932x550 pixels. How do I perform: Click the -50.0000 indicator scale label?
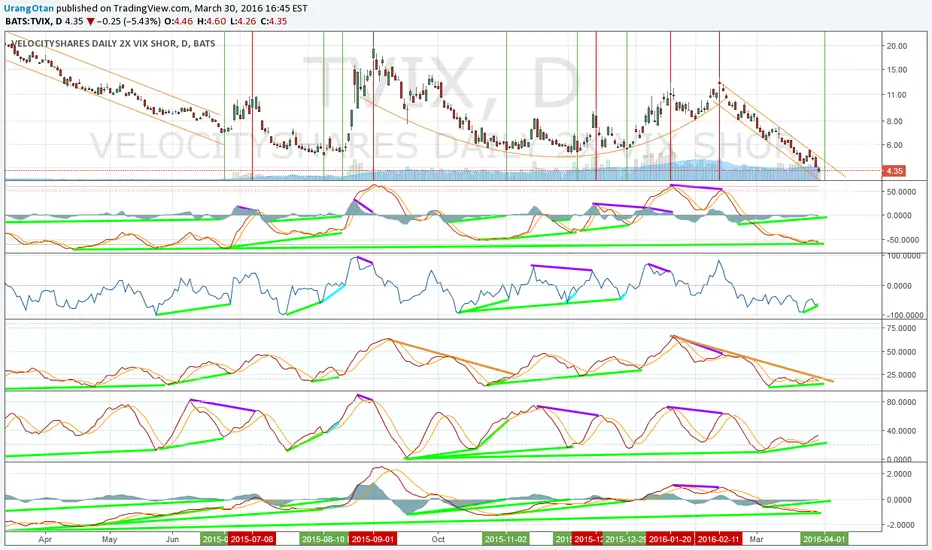903,240
